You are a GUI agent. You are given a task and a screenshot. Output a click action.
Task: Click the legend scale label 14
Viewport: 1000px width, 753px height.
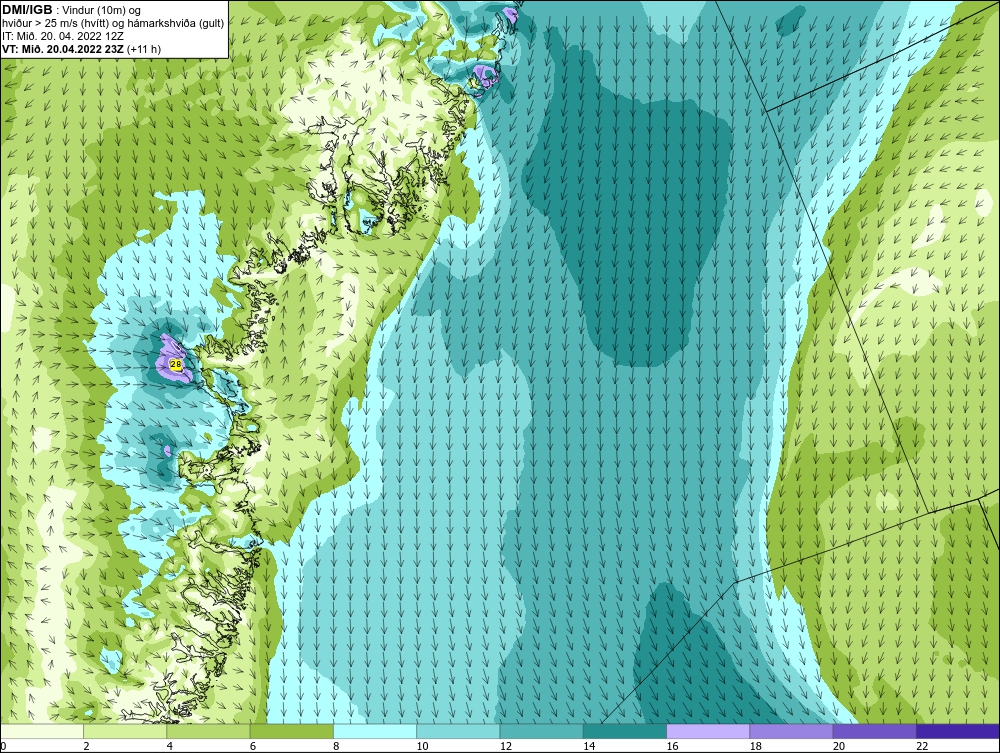589,747
